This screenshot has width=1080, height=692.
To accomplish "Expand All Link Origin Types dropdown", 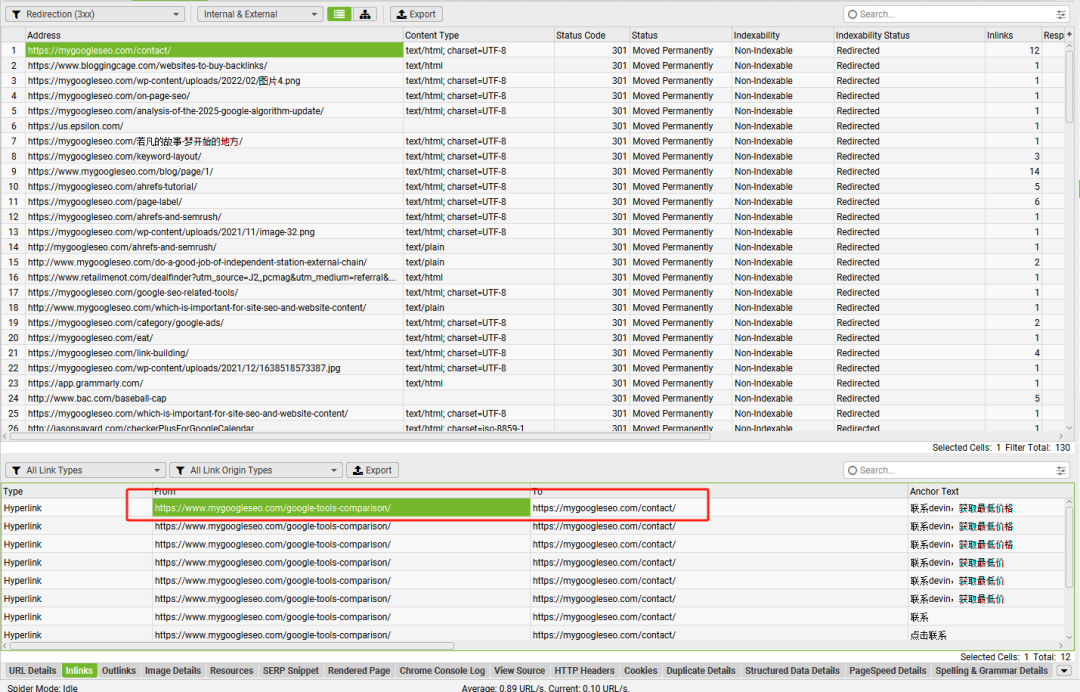I will pyautogui.click(x=256, y=470).
